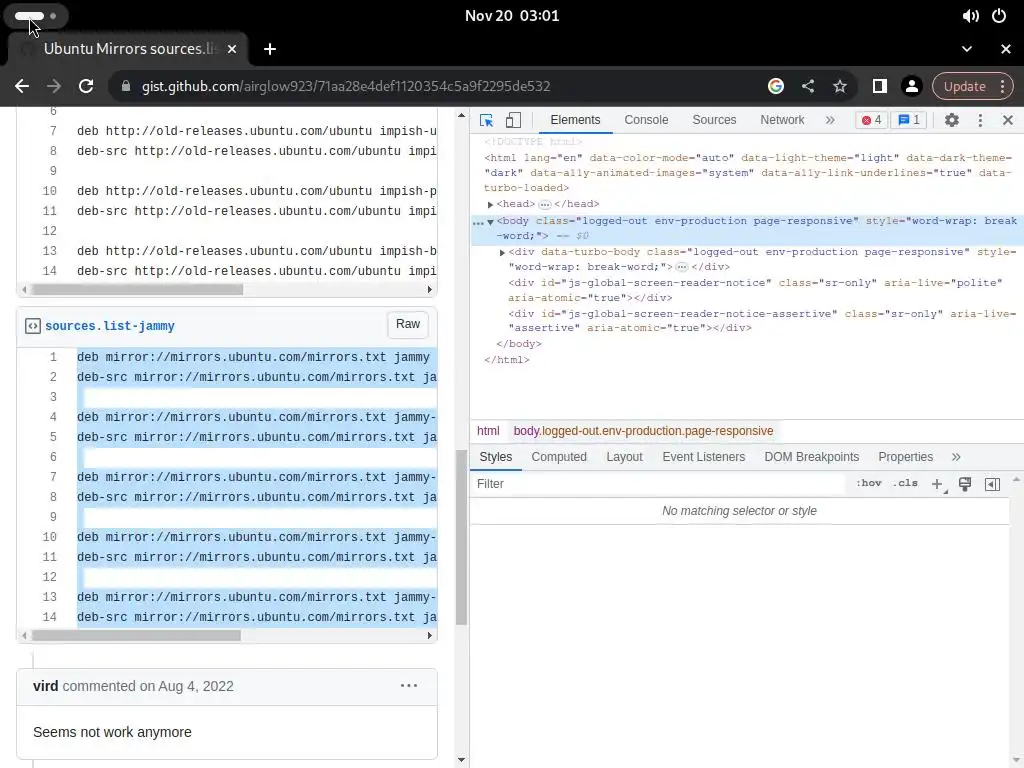Focus the styles Filter input field
The width and height of the screenshot is (1024, 768).
pyautogui.click(x=660, y=484)
